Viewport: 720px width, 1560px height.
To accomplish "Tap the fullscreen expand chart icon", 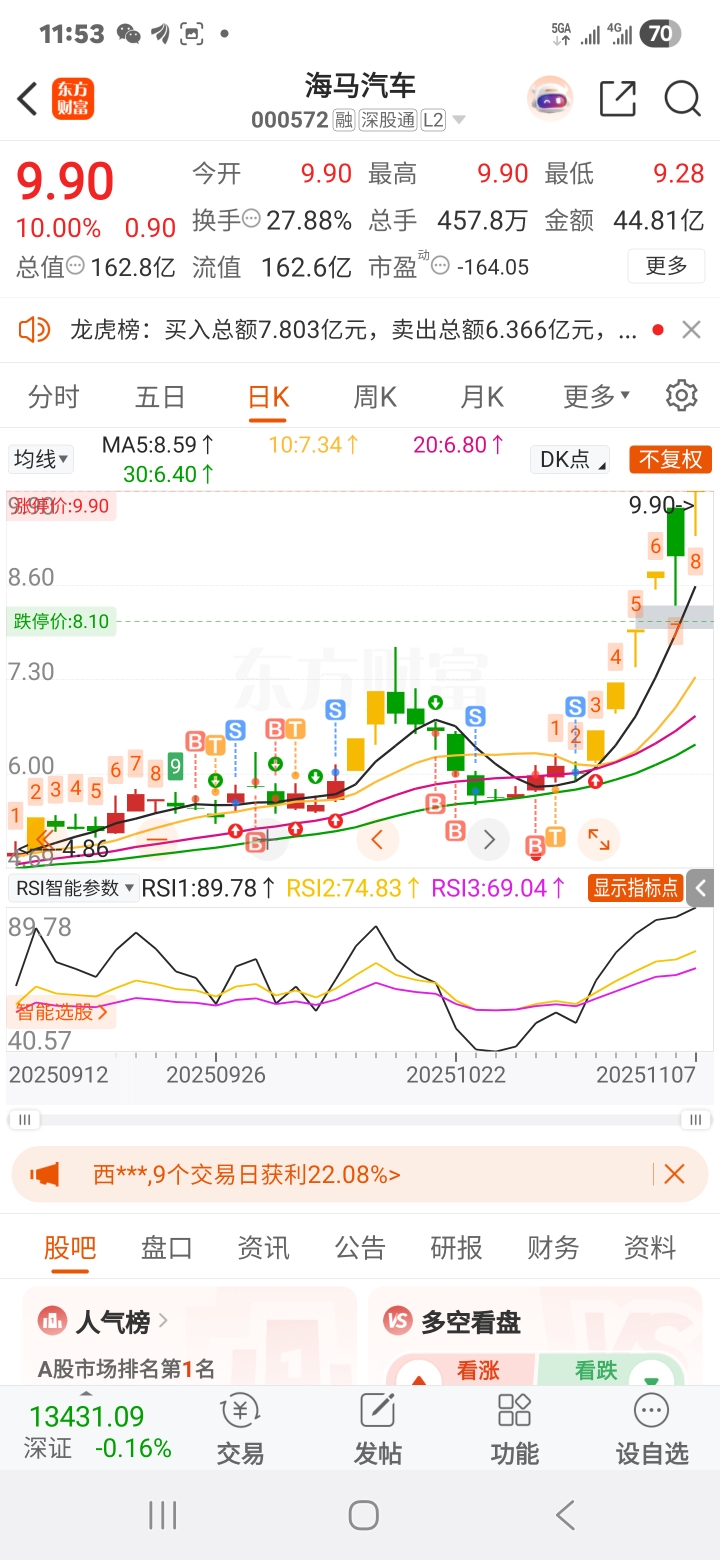I will point(598,839).
